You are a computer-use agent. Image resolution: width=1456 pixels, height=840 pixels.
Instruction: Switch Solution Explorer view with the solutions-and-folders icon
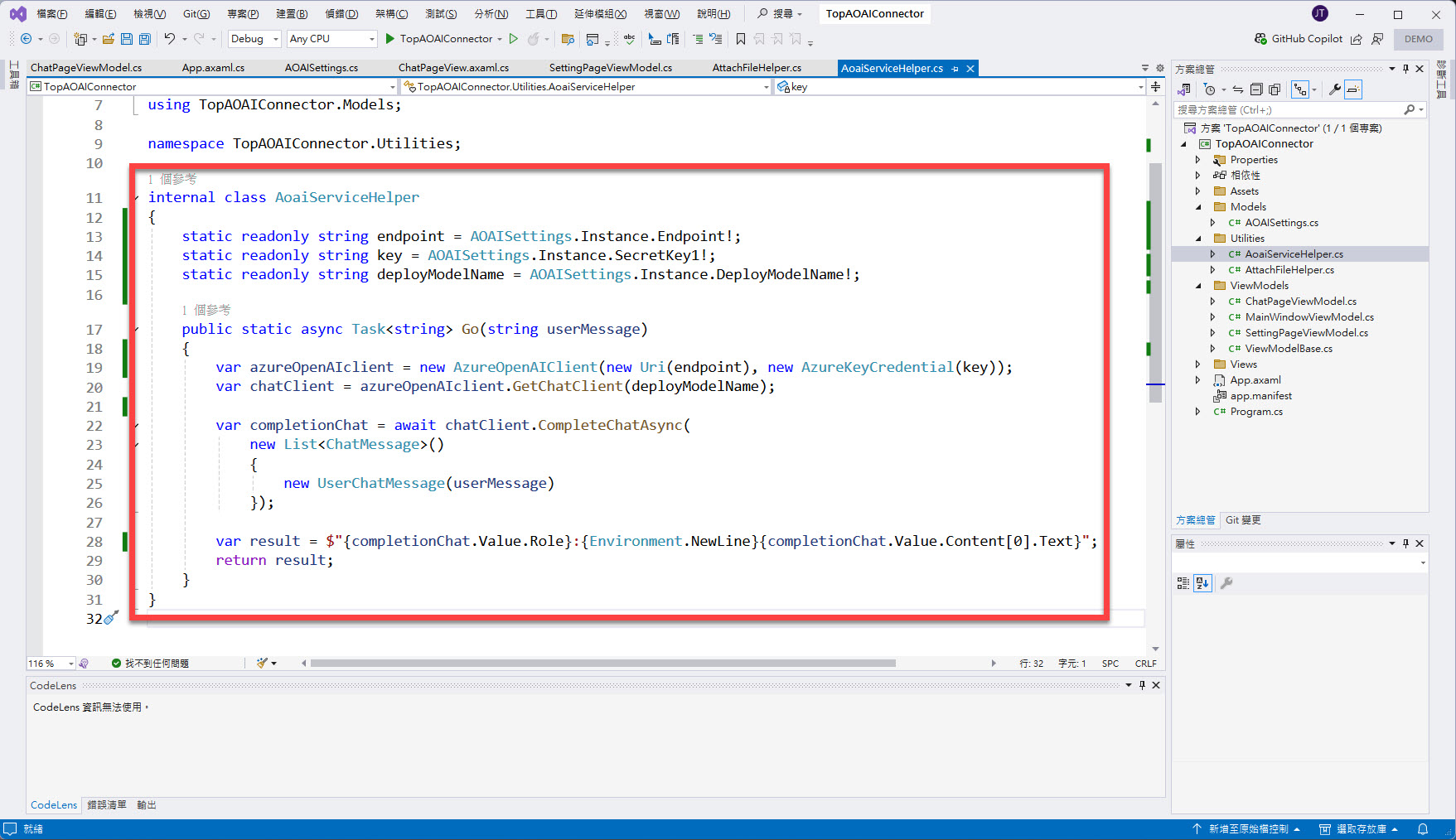tap(1184, 89)
